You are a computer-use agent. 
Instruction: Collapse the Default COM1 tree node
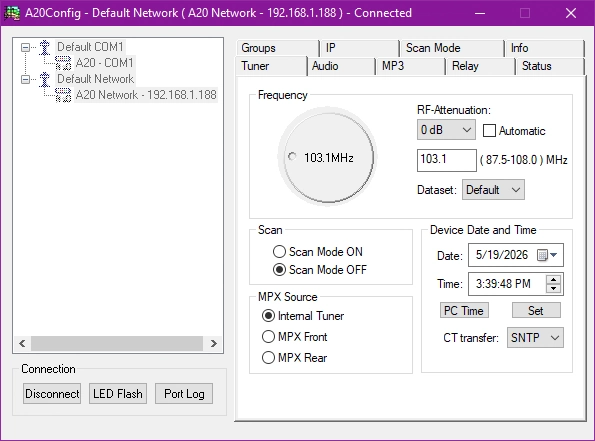click(25, 47)
